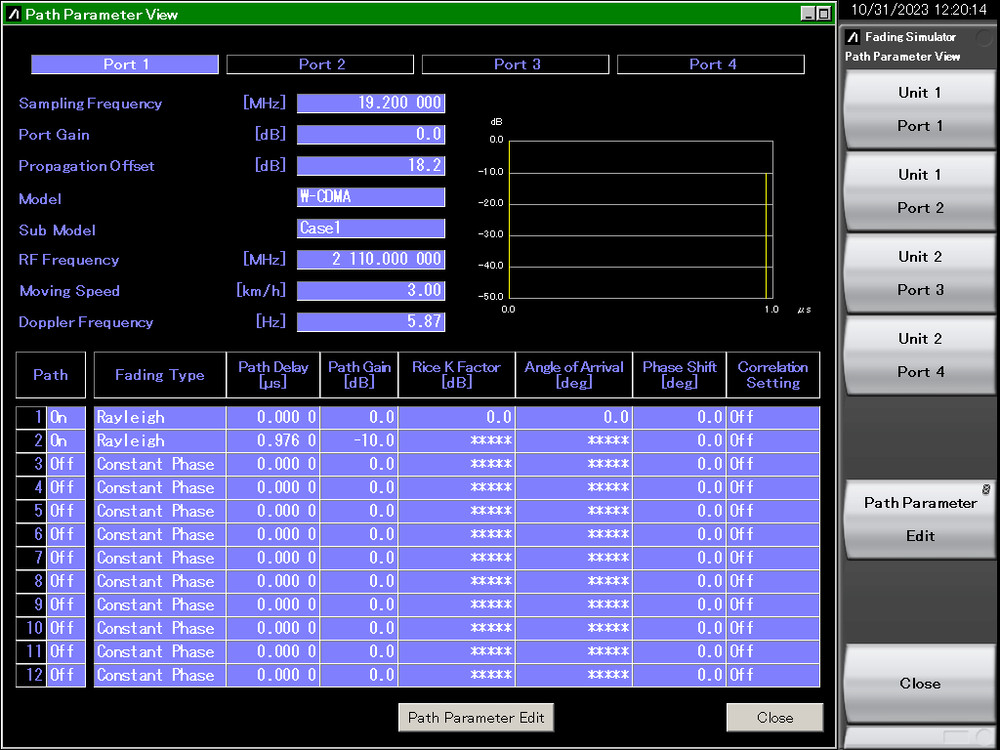The image size is (1000, 750).
Task: Click path 1 Rice K Factor value
Action: 457,418
